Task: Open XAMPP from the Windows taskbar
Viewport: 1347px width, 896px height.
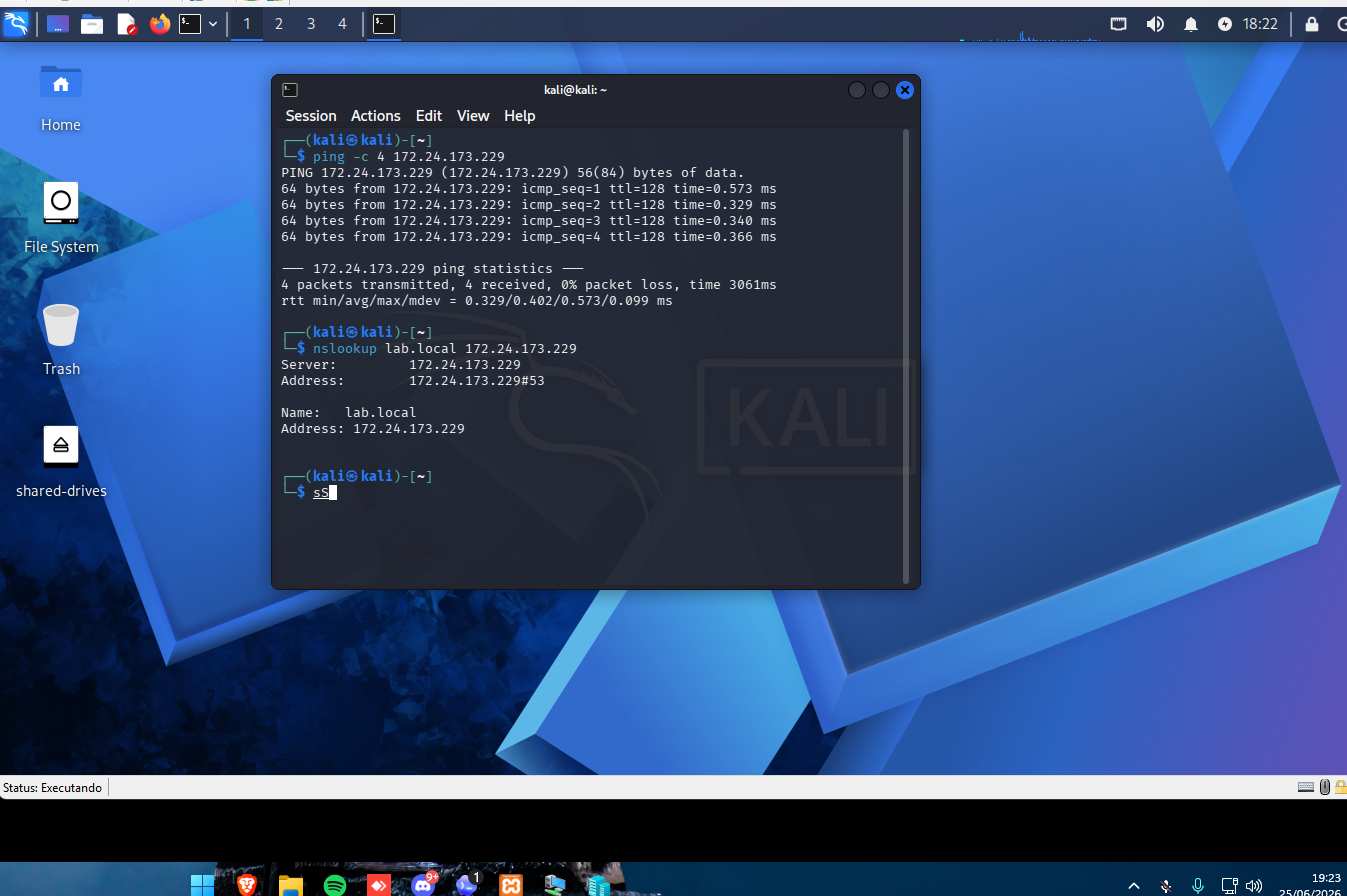Action: pyautogui.click(x=512, y=885)
